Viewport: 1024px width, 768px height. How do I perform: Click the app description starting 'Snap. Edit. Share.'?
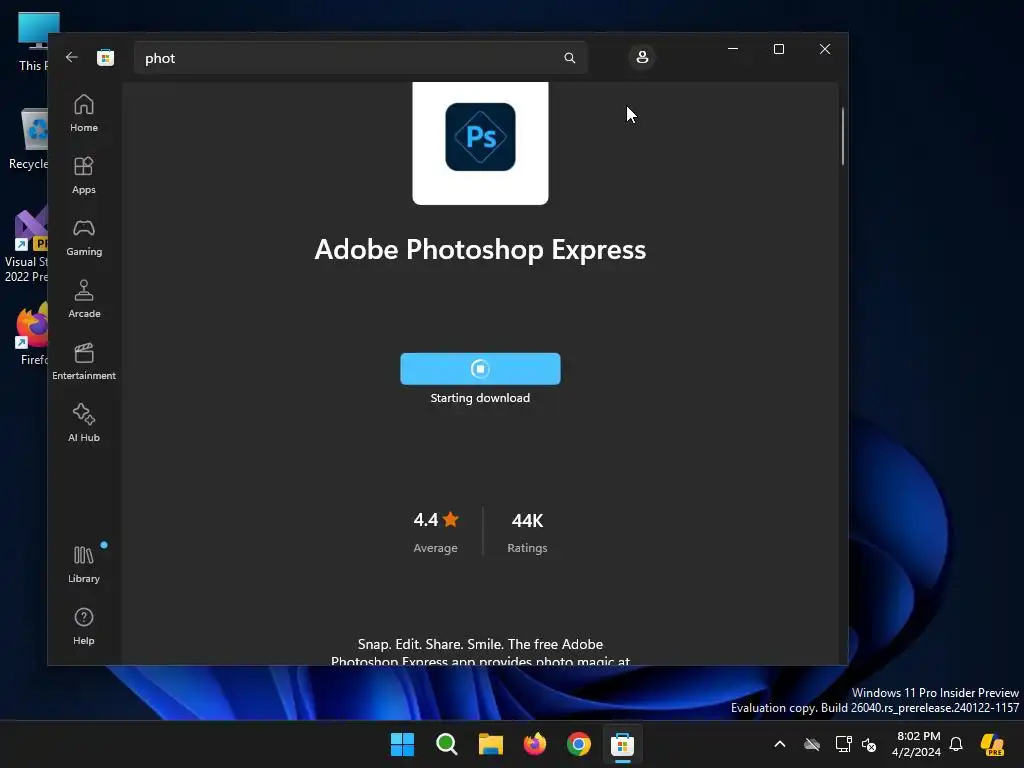click(480, 652)
